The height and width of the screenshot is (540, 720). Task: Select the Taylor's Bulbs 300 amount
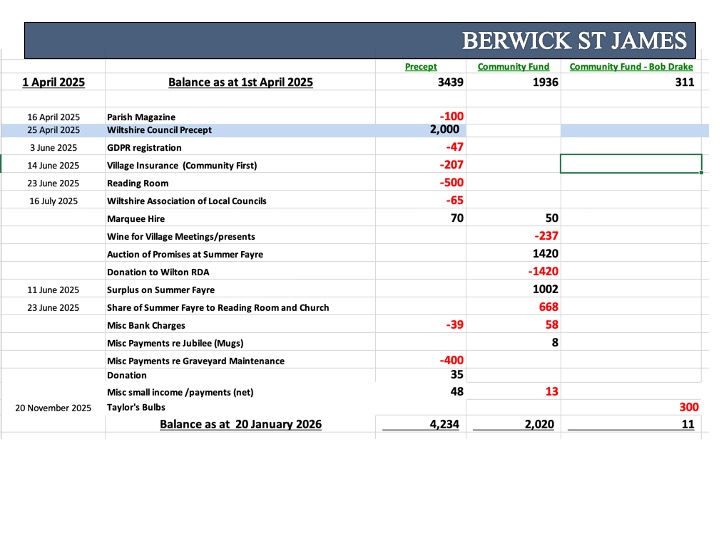pyautogui.click(x=686, y=407)
